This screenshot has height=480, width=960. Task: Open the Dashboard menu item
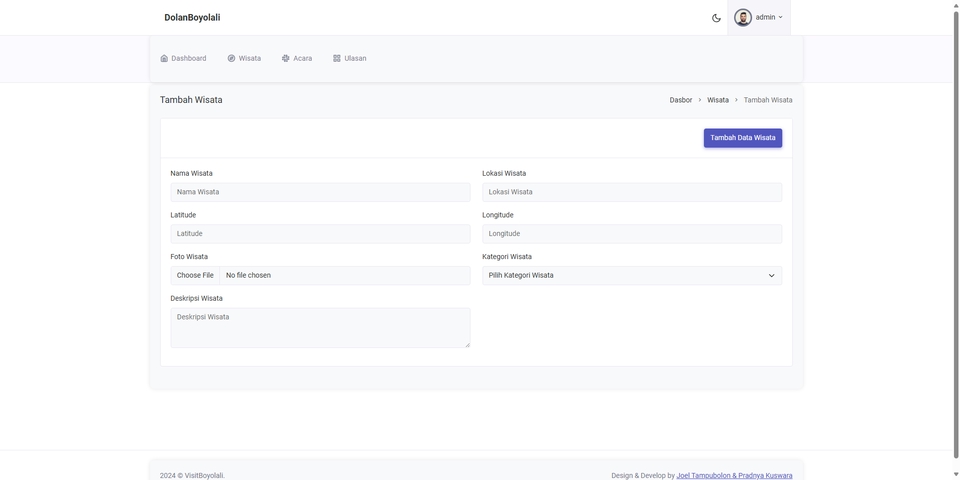pos(183,59)
